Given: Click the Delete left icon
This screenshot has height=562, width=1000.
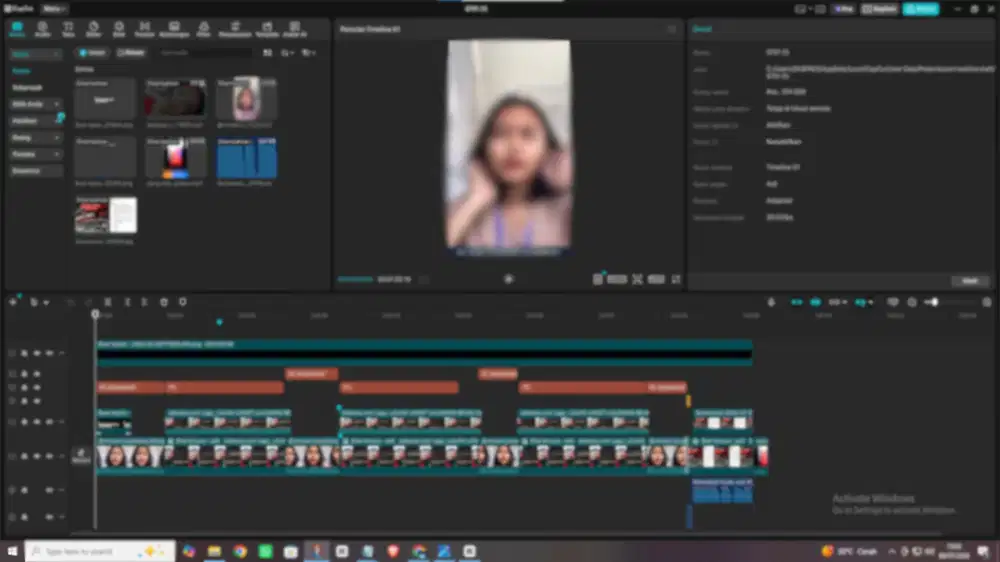Looking at the screenshot, I should click(x=127, y=302).
